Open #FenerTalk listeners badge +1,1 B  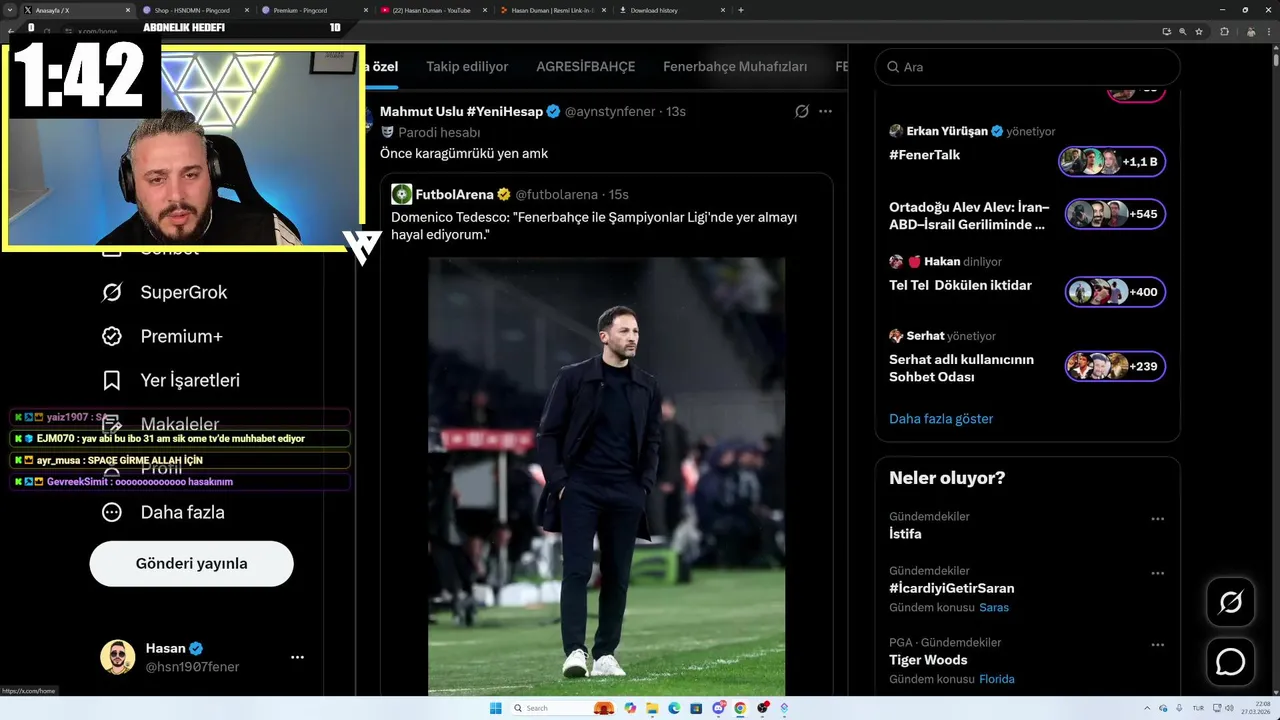click(x=1112, y=162)
